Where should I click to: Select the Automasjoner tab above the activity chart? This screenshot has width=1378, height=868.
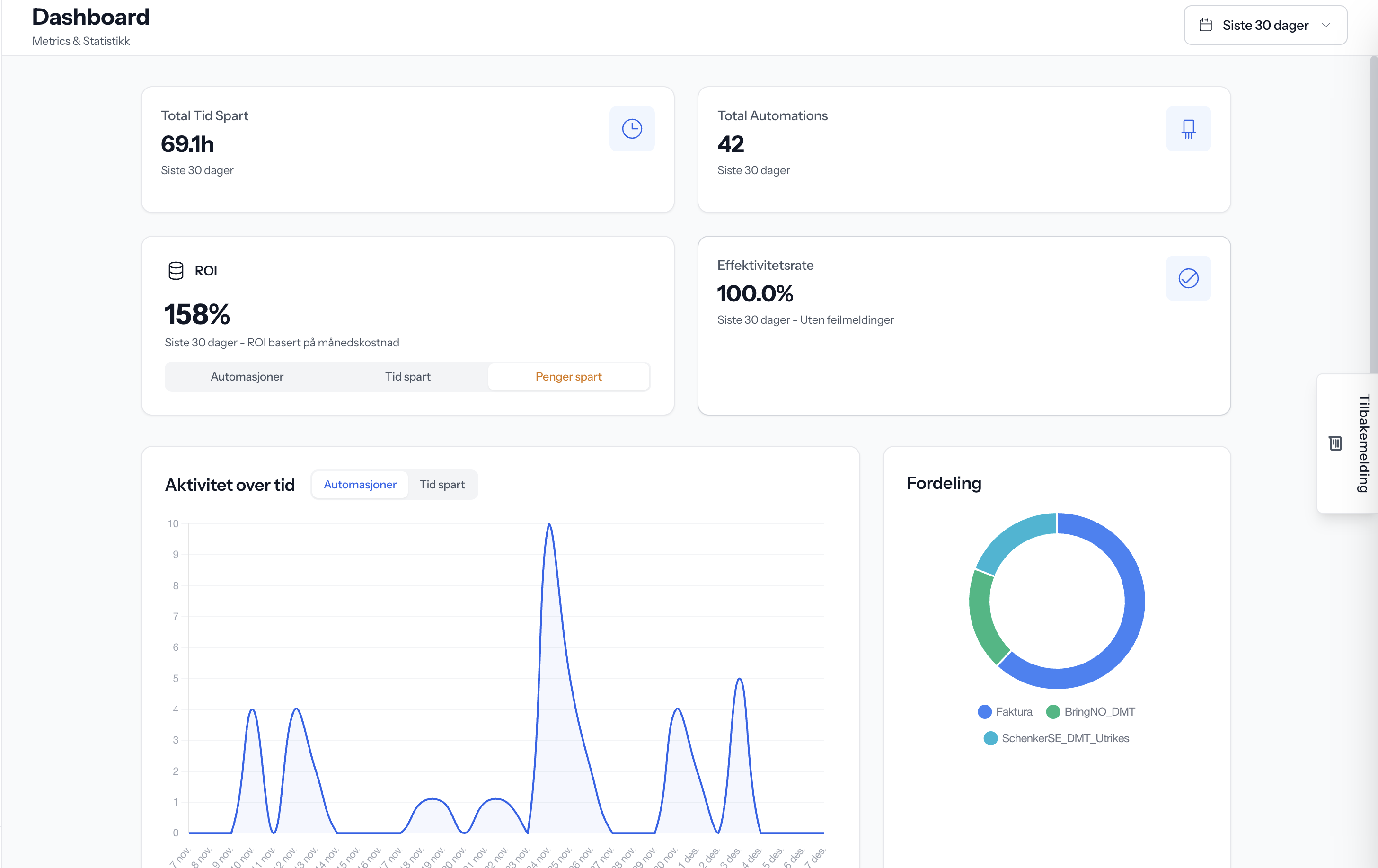(x=359, y=484)
